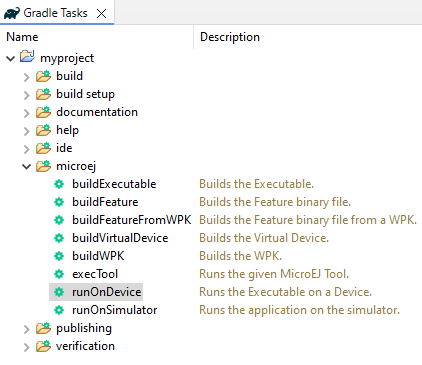Screen dimensions: 422x365
Task: Click the buildWPK task gear icon
Action: (59, 256)
